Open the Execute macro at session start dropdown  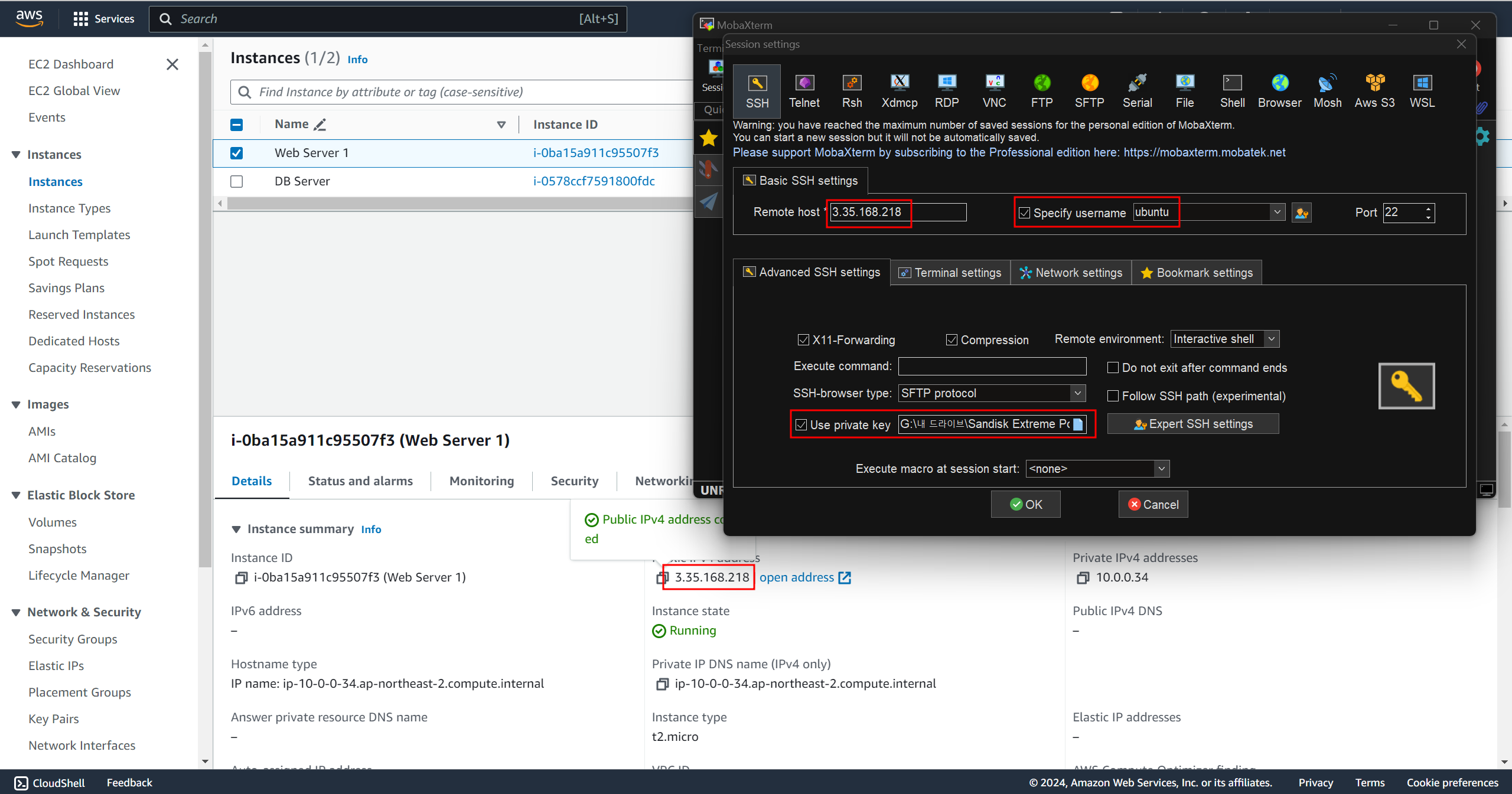pyautogui.click(x=1162, y=469)
